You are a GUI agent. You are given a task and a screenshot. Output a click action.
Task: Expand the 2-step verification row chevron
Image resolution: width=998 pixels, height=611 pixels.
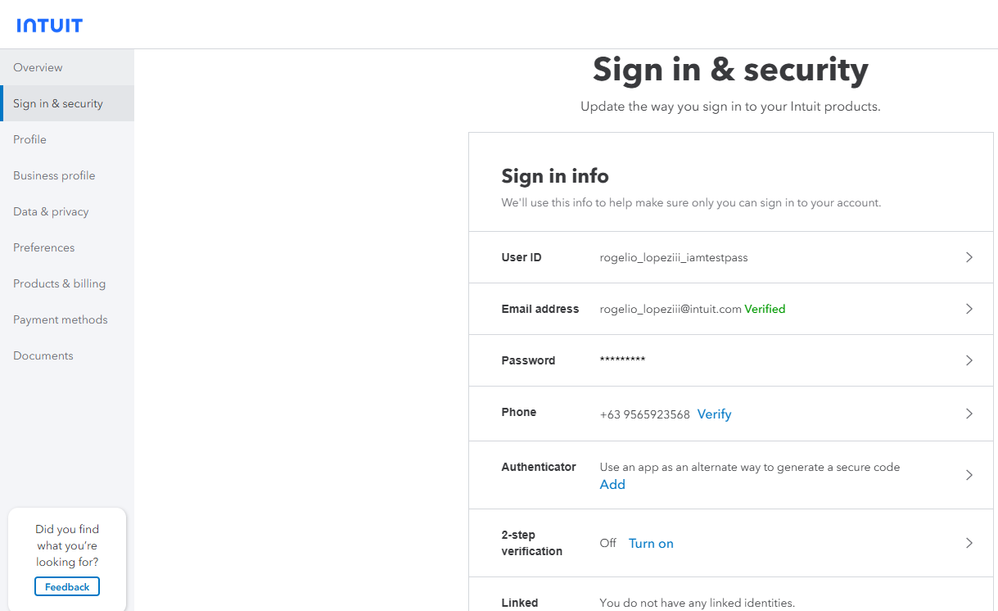point(968,543)
